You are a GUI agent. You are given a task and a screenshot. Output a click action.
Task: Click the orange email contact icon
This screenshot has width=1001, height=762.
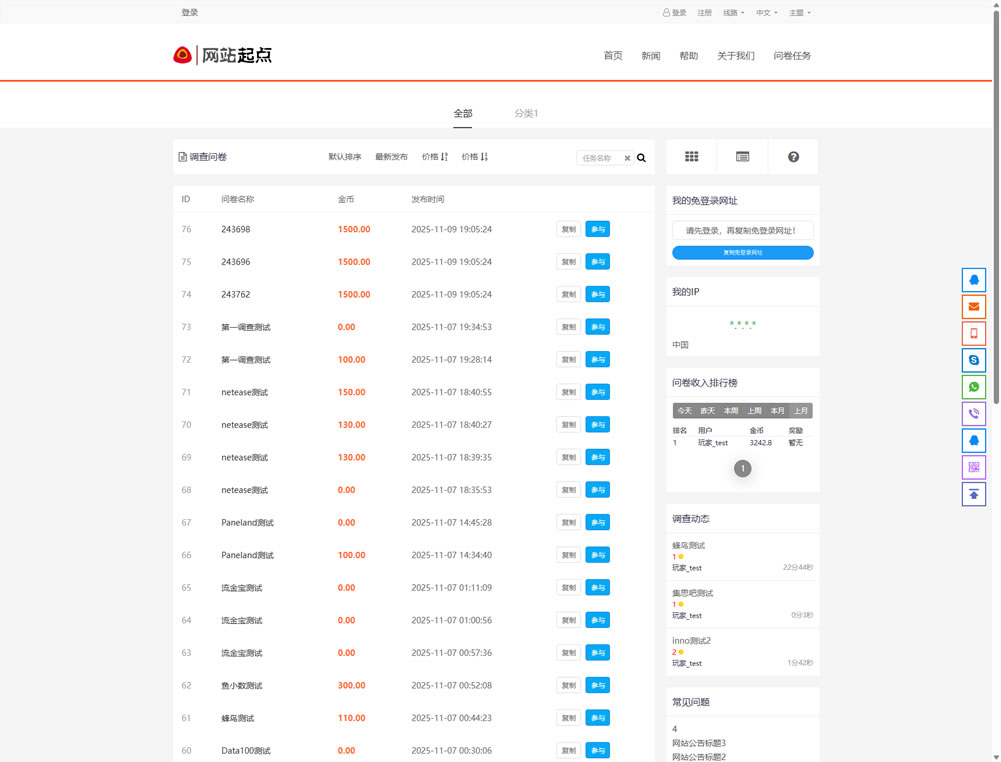973,307
